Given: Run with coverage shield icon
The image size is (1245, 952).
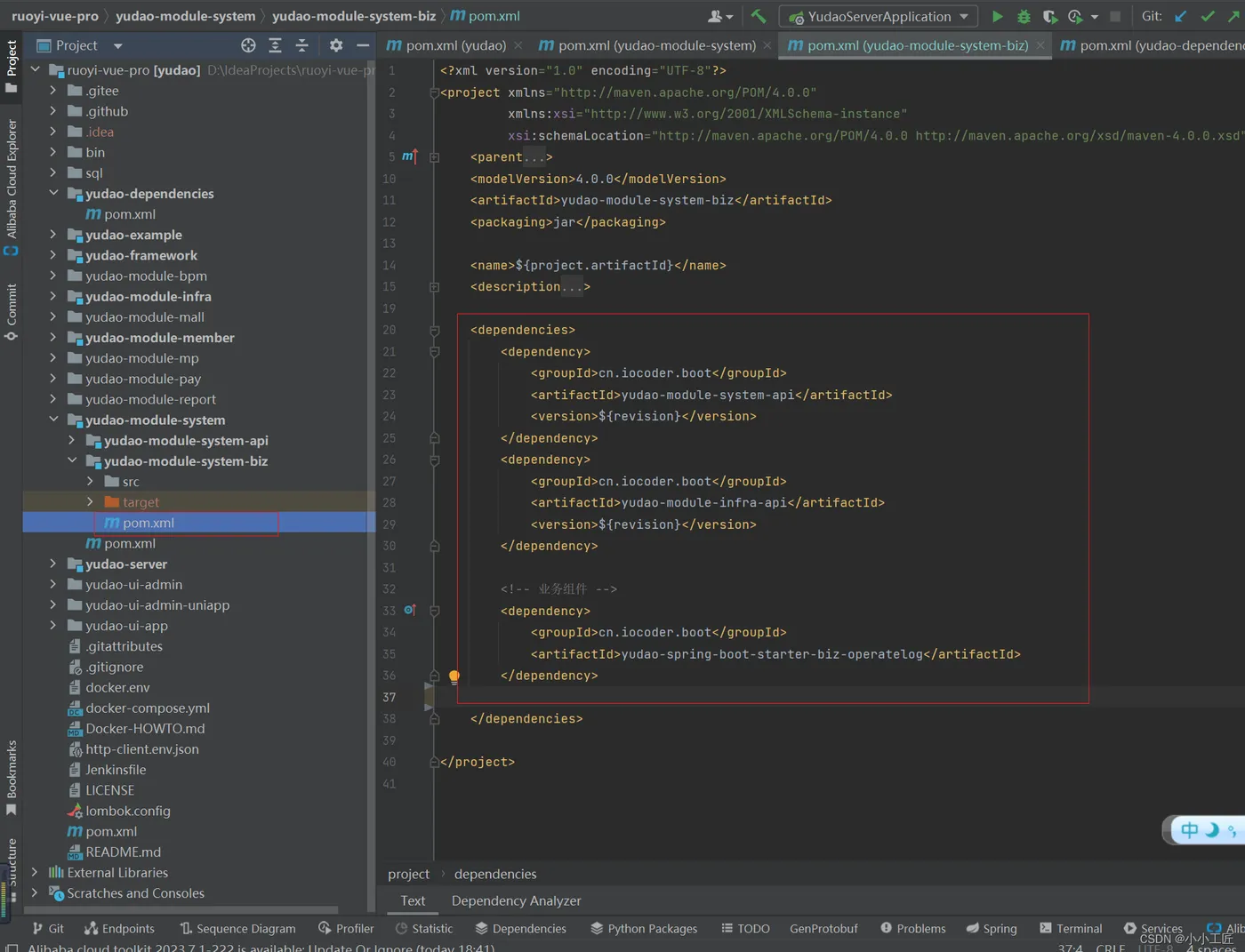Looking at the screenshot, I should tap(1049, 16).
